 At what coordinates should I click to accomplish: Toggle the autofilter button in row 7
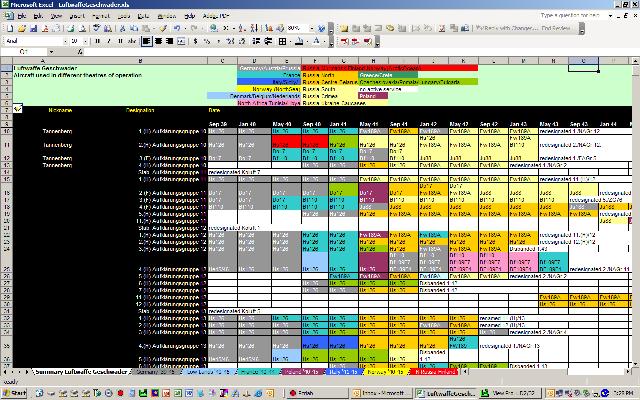click(x=18, y=109)
